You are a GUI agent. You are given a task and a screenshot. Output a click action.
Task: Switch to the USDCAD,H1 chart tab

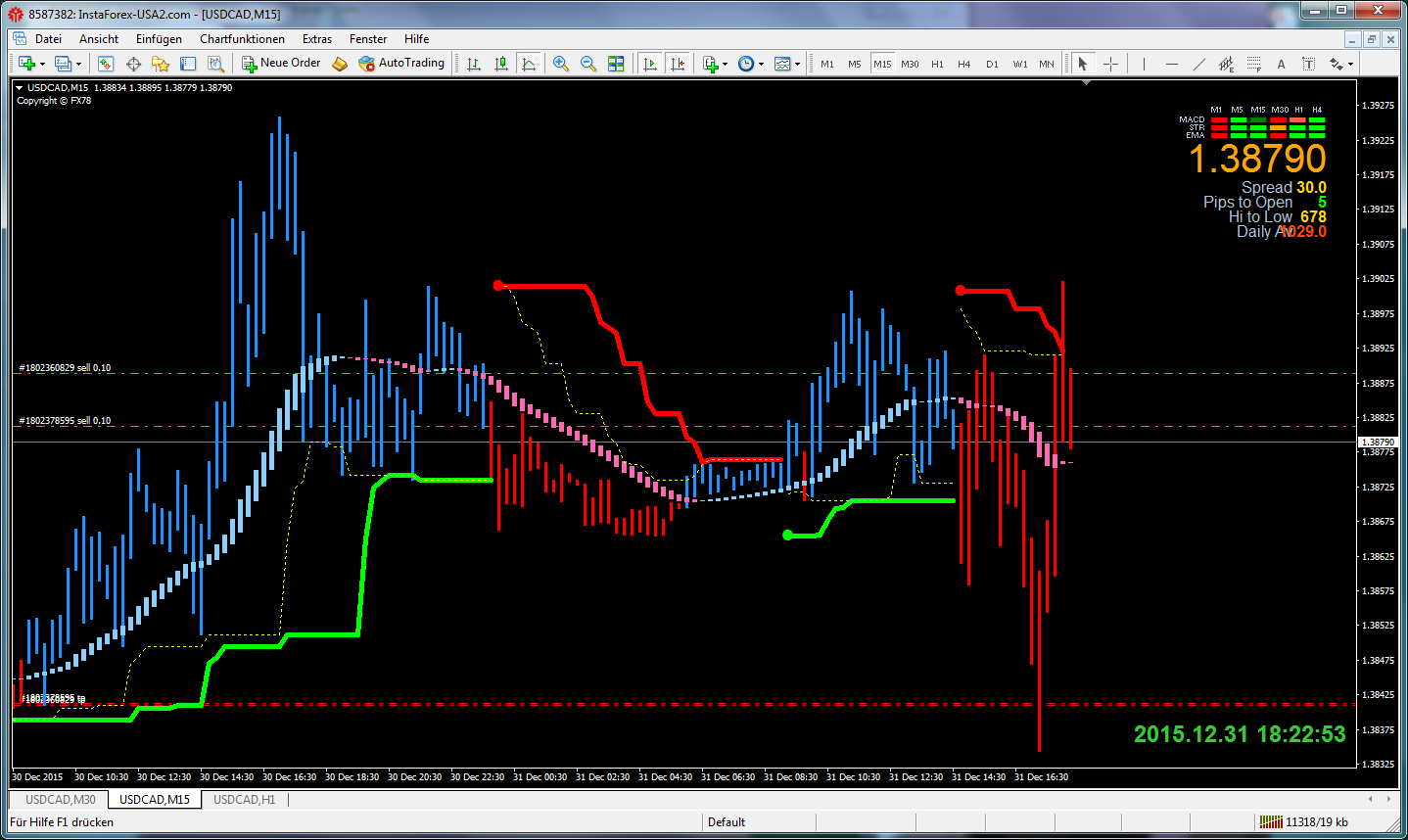coord(245,800)
